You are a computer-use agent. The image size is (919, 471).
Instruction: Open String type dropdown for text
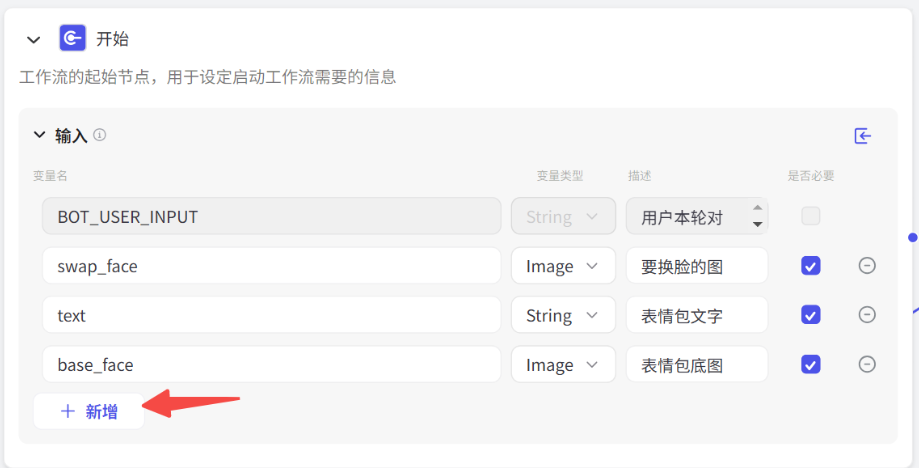563,315
